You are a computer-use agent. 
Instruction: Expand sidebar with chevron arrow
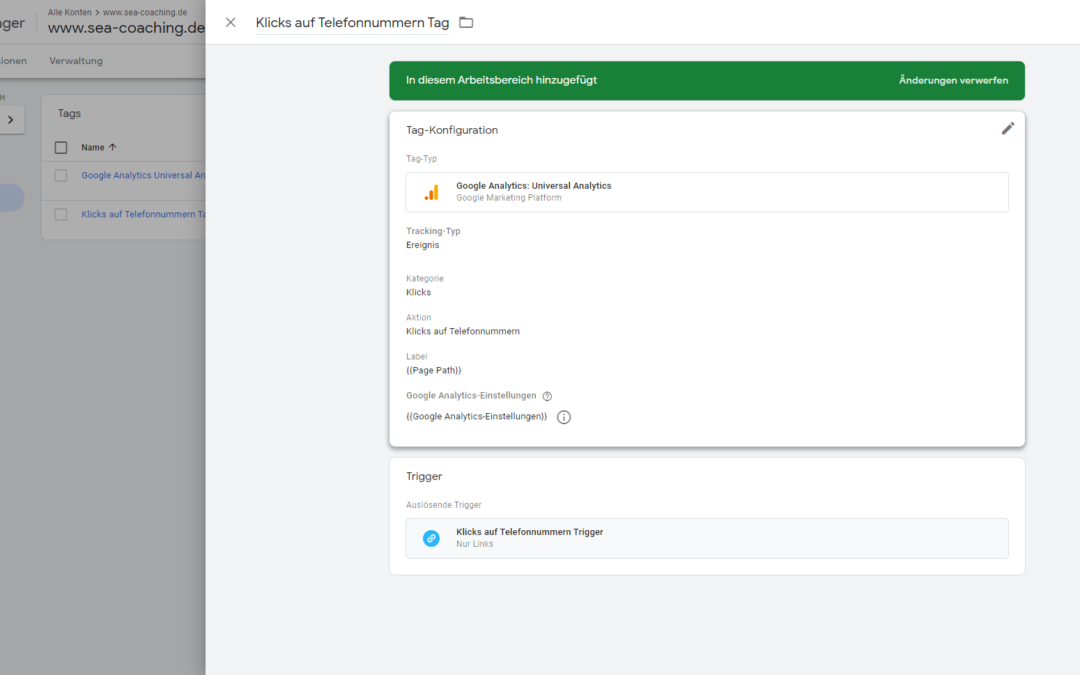click(10, 120)
